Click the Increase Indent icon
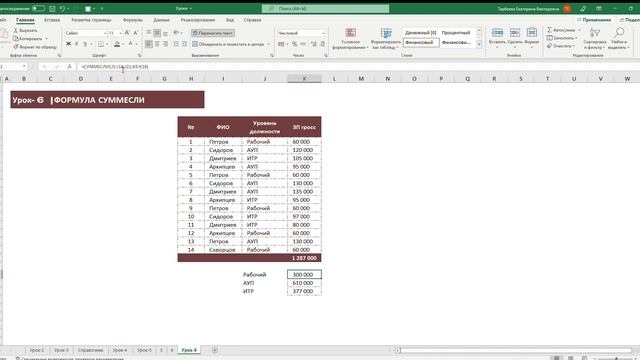 coord(184,44)
